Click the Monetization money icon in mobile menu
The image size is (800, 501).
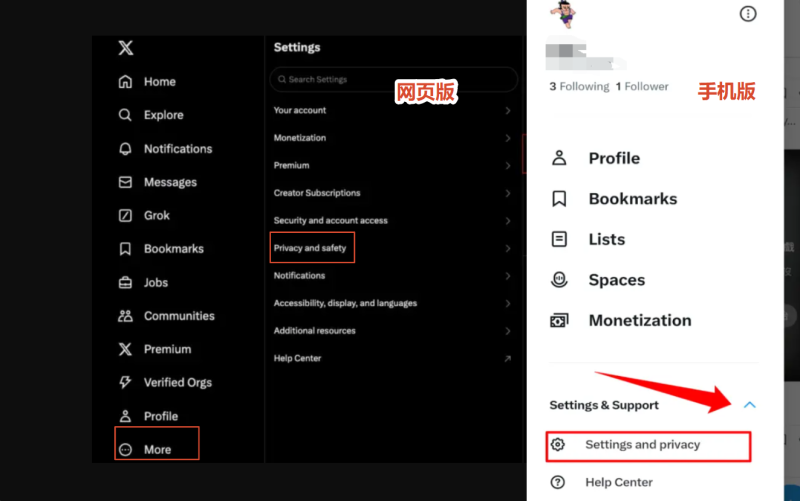[559, 320]
